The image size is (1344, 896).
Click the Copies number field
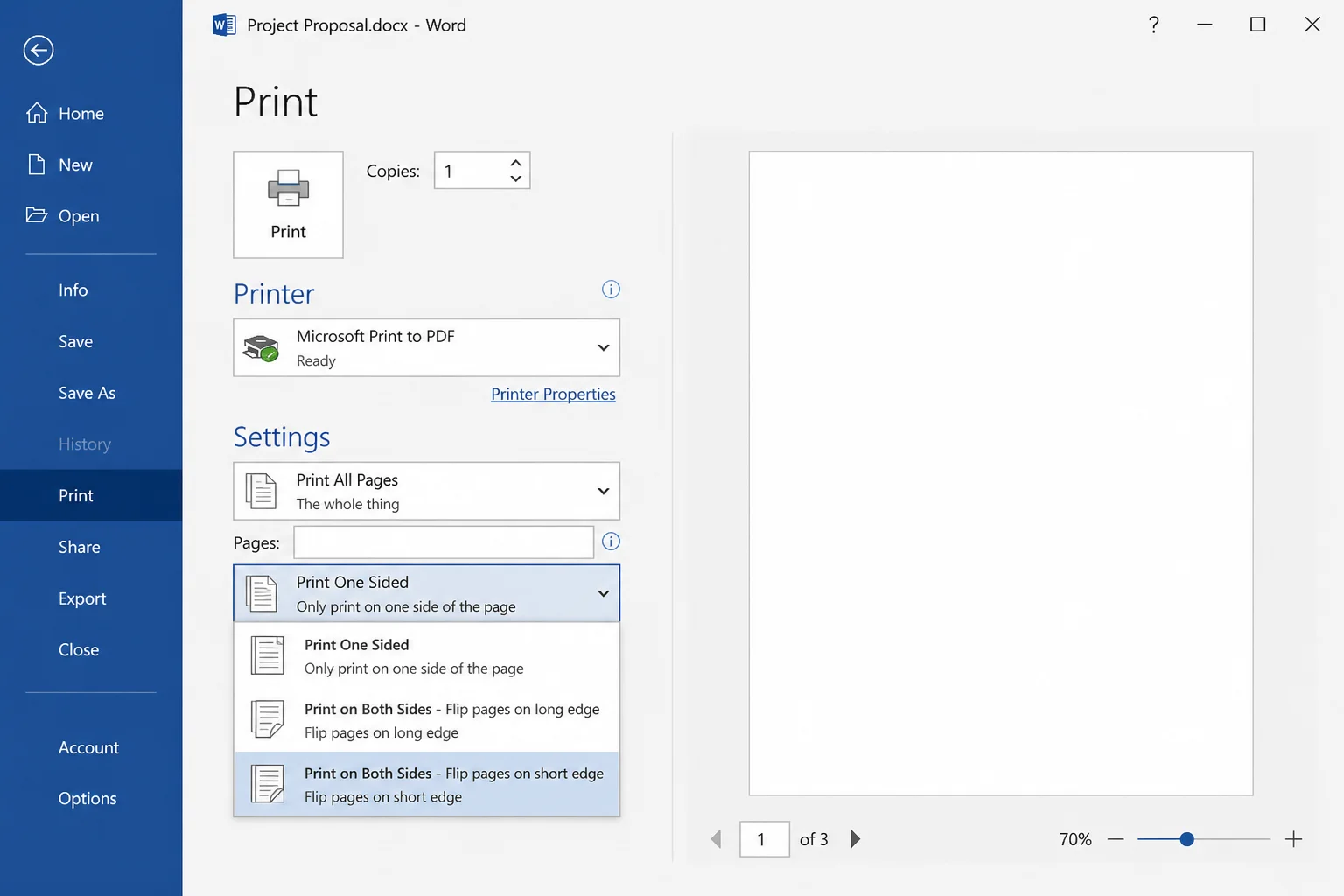click(x=482, y=171)
